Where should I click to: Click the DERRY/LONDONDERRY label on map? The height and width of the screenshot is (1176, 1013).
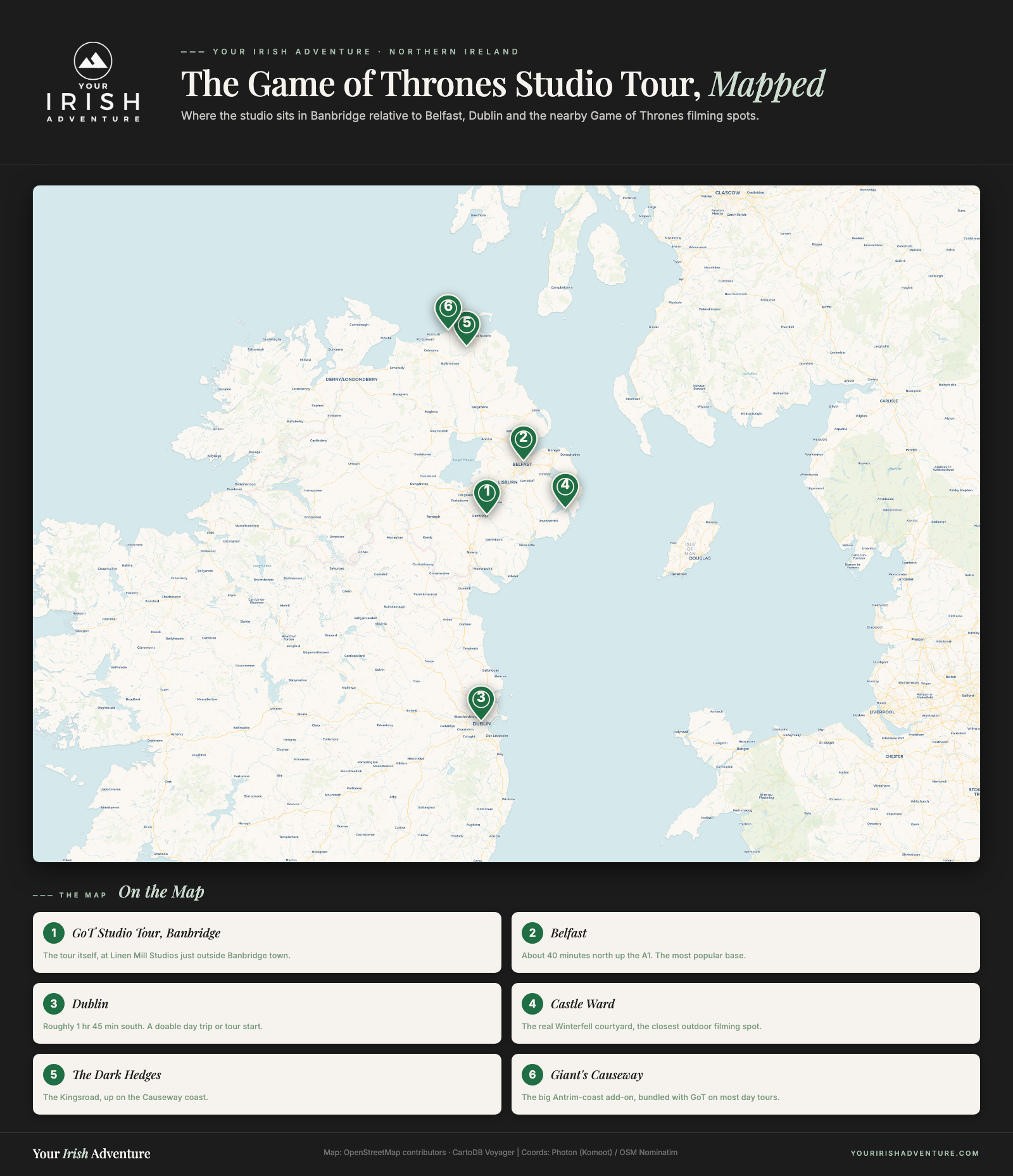pos(351,379)
